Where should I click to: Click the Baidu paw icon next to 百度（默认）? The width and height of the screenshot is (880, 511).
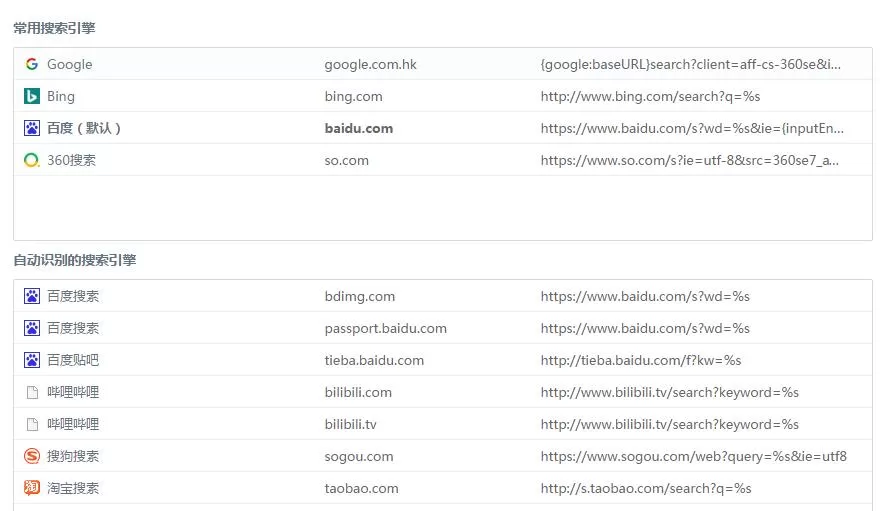click(32, 128)
